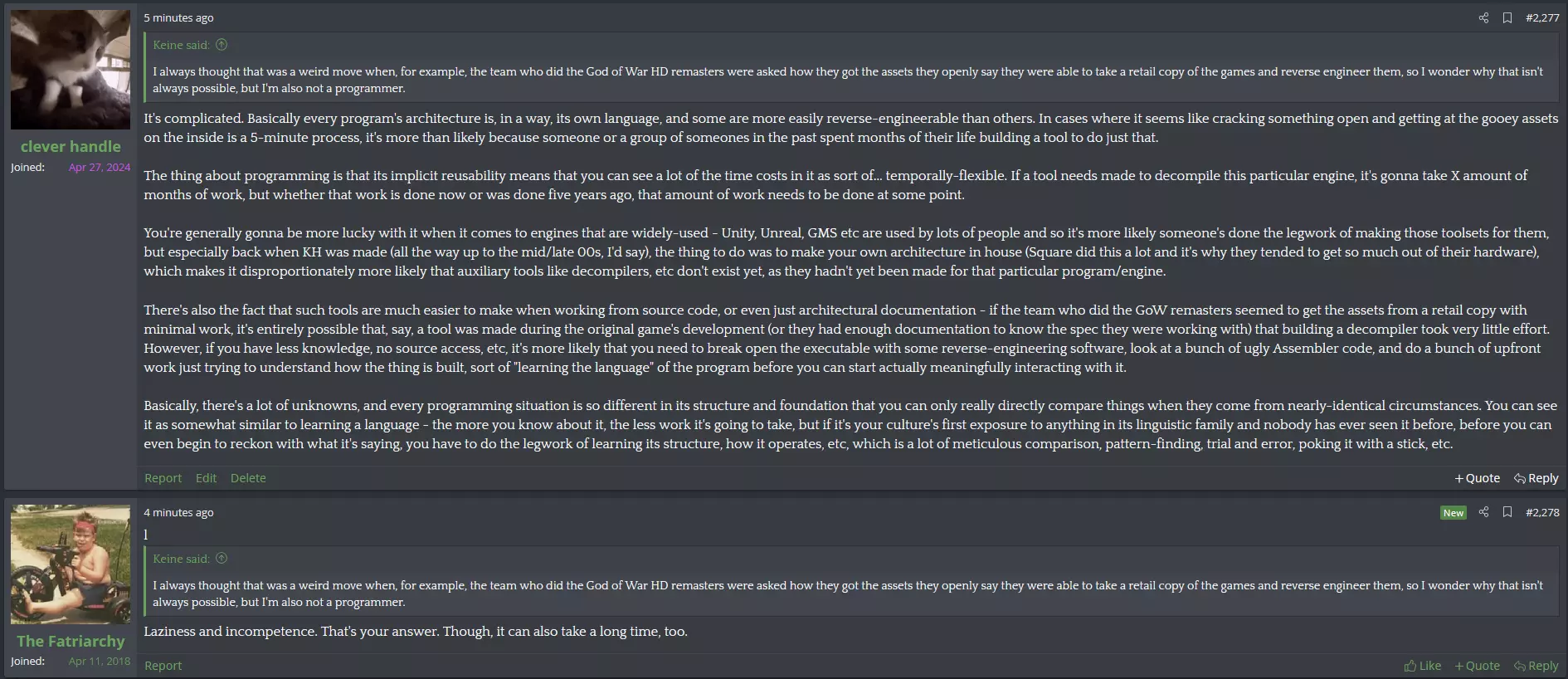Delete clever handle's post
Viewport: 1568px width, 679px height.
(248, 478)
